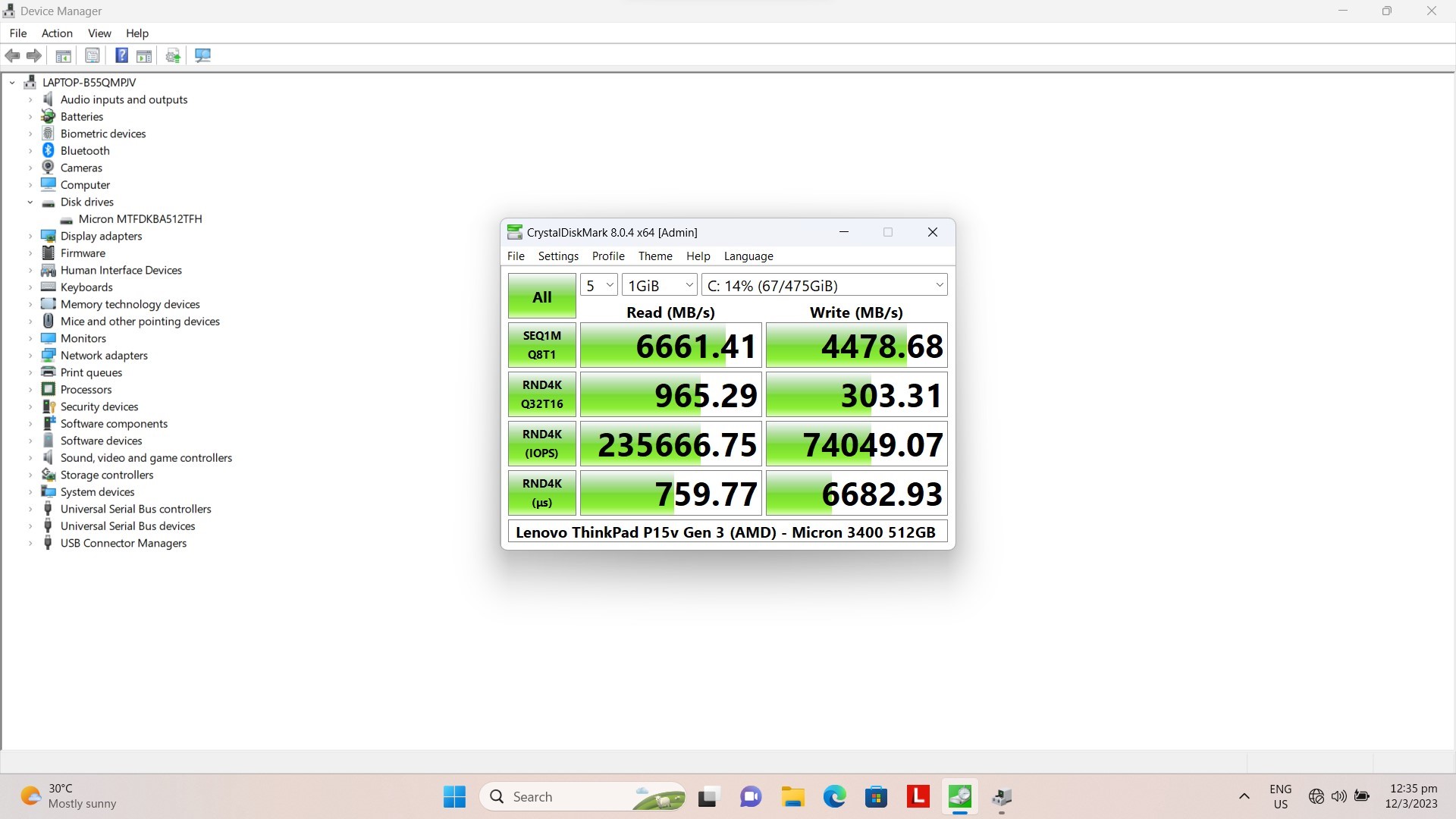This screenshot has height=819, width=1456.
Task: Click the sequential write result 4478.68
Action: tap(857, 346)
